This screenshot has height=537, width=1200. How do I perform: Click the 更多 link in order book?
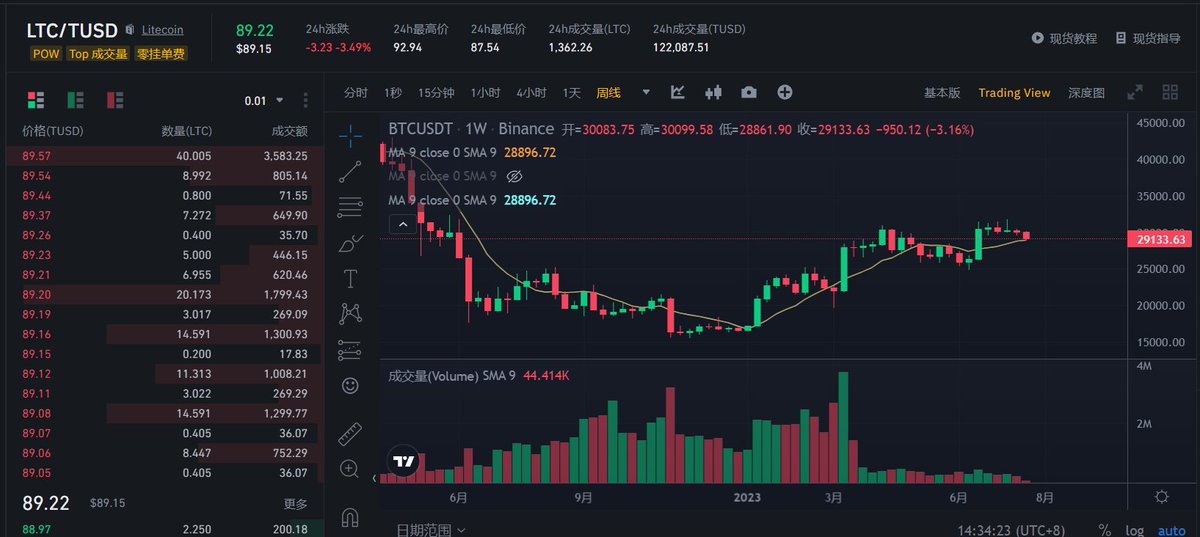pyautogui.click(x=295, y=504)
